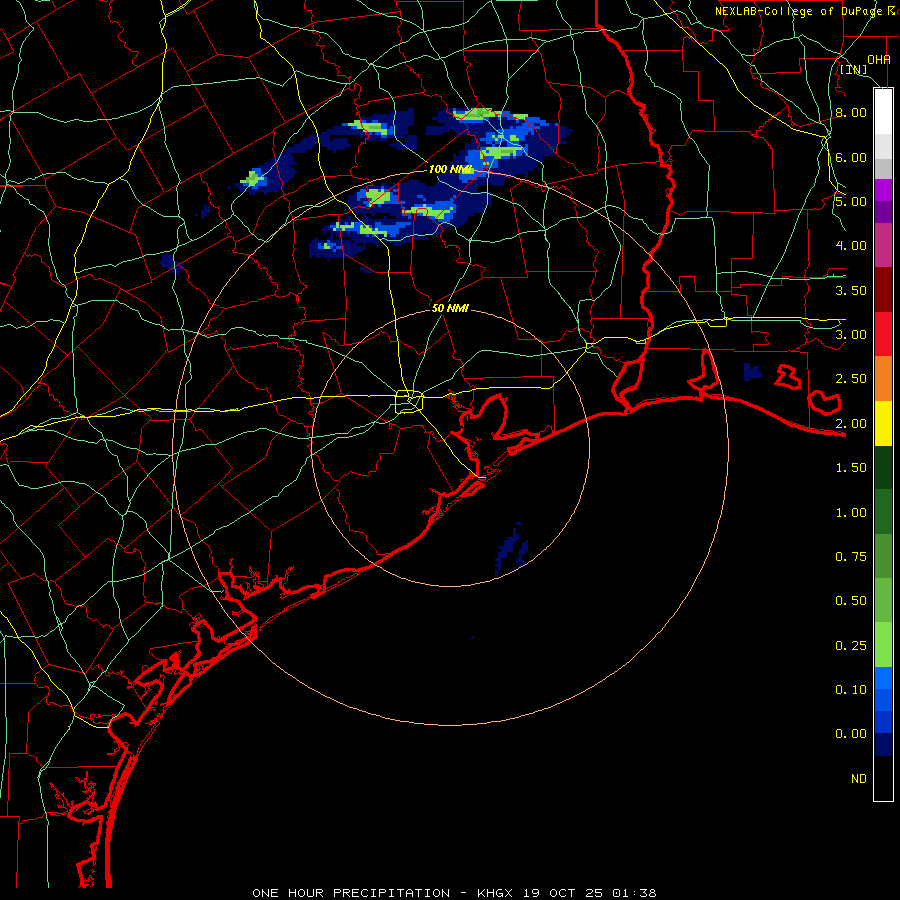Click the 8.00 legend value
This screenshot has height=900, width=900.
click(851, 112)
